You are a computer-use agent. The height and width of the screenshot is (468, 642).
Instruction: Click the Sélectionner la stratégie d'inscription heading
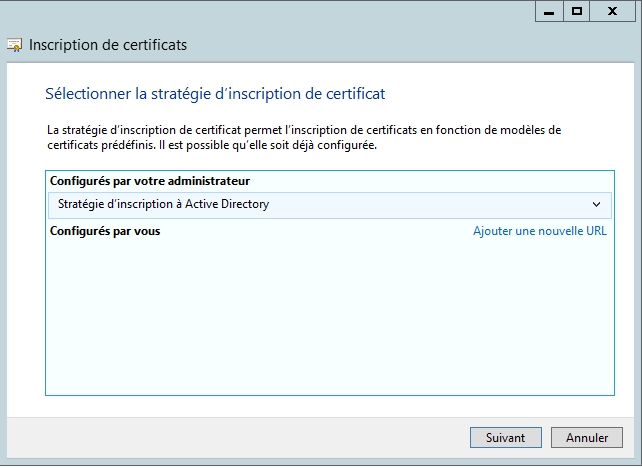click(215, 93)
